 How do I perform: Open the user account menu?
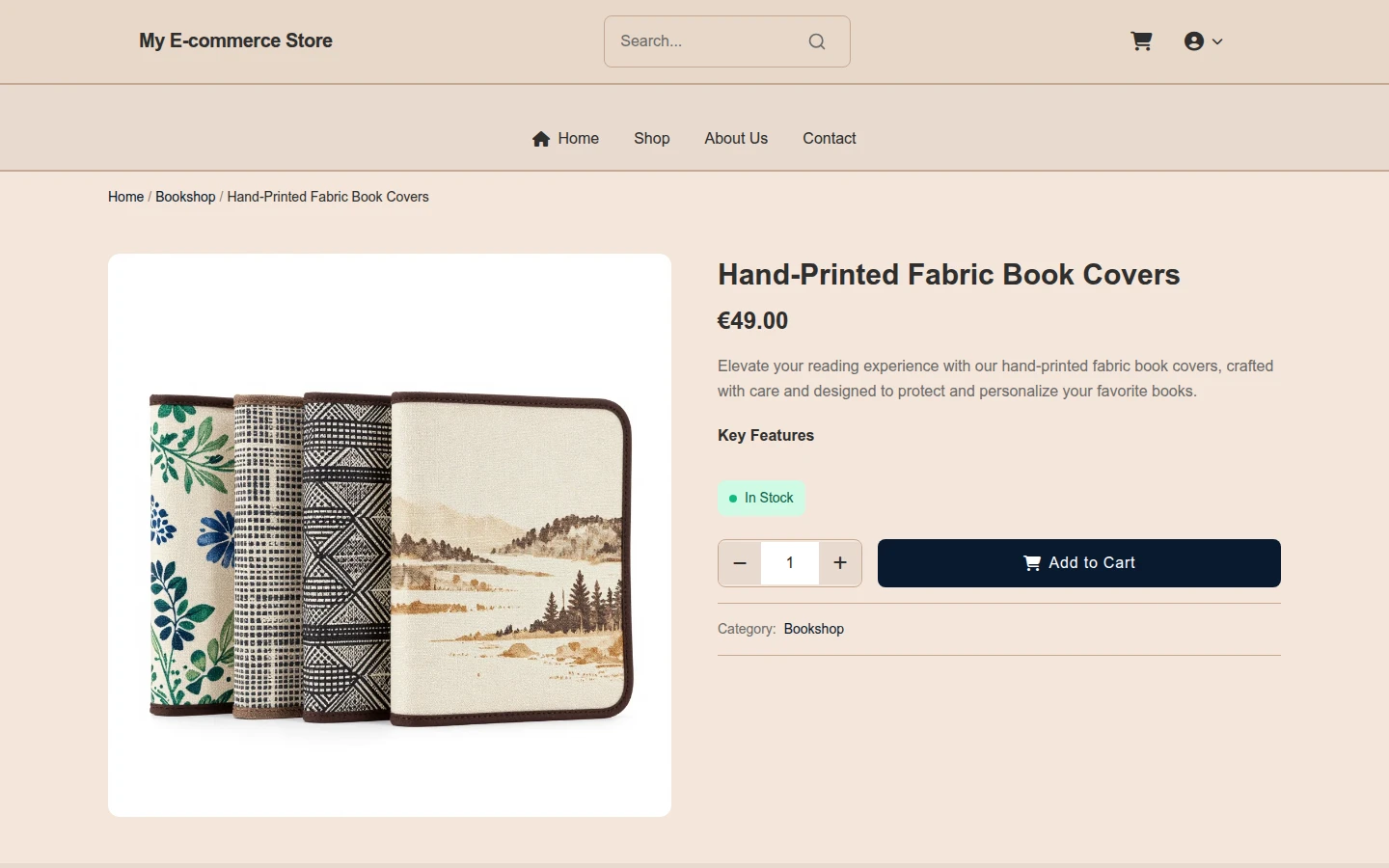tap(1203, 41)
